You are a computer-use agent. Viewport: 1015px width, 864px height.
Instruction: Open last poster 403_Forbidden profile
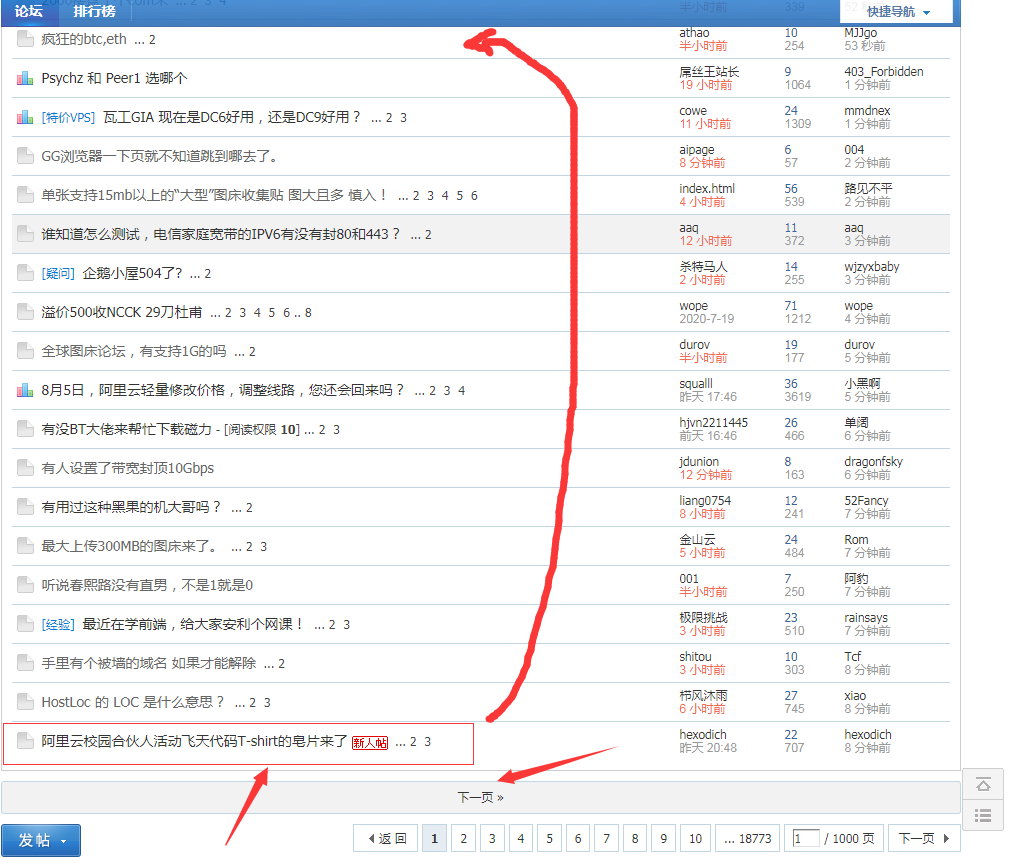[884, 72]
